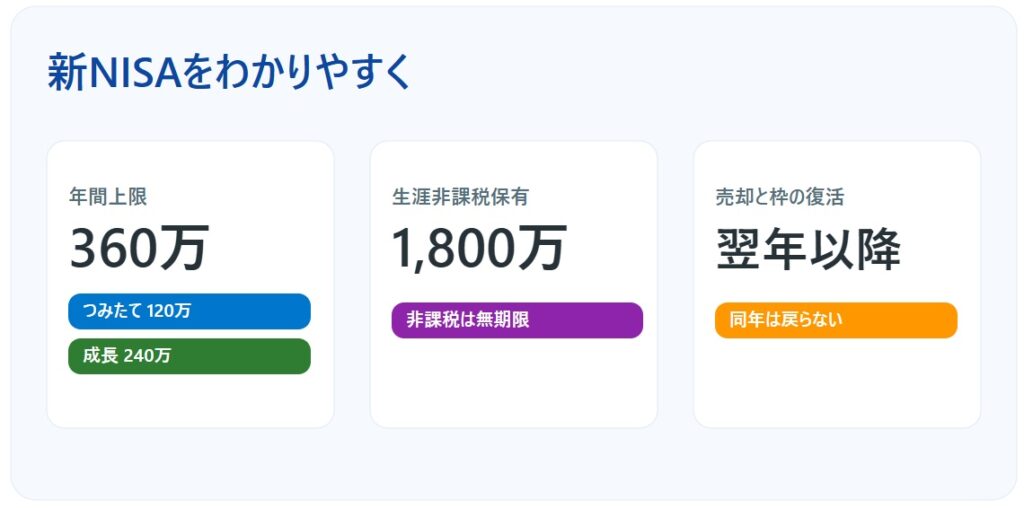Click the orange 同年は戻らない pill
The width and height of the screenshot is (1024, 508).
pos(836,320)
